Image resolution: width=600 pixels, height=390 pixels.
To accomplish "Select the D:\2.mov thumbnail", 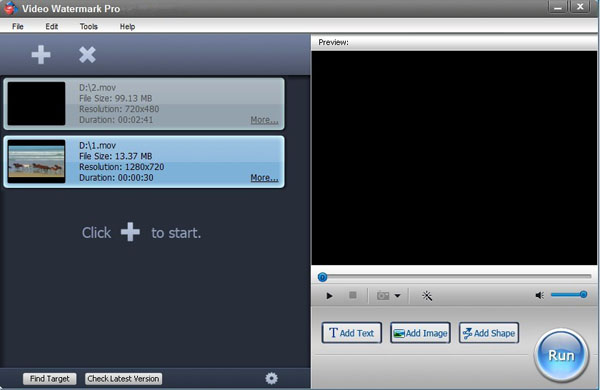I will (x=36, y=103).
